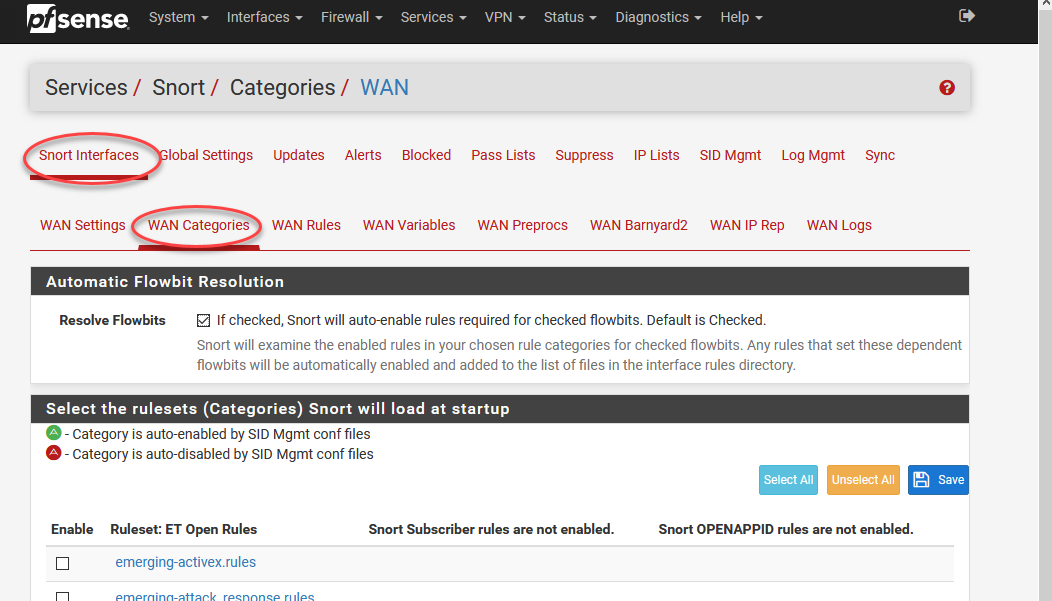Open the Global Settings tab

click(206, 156)
